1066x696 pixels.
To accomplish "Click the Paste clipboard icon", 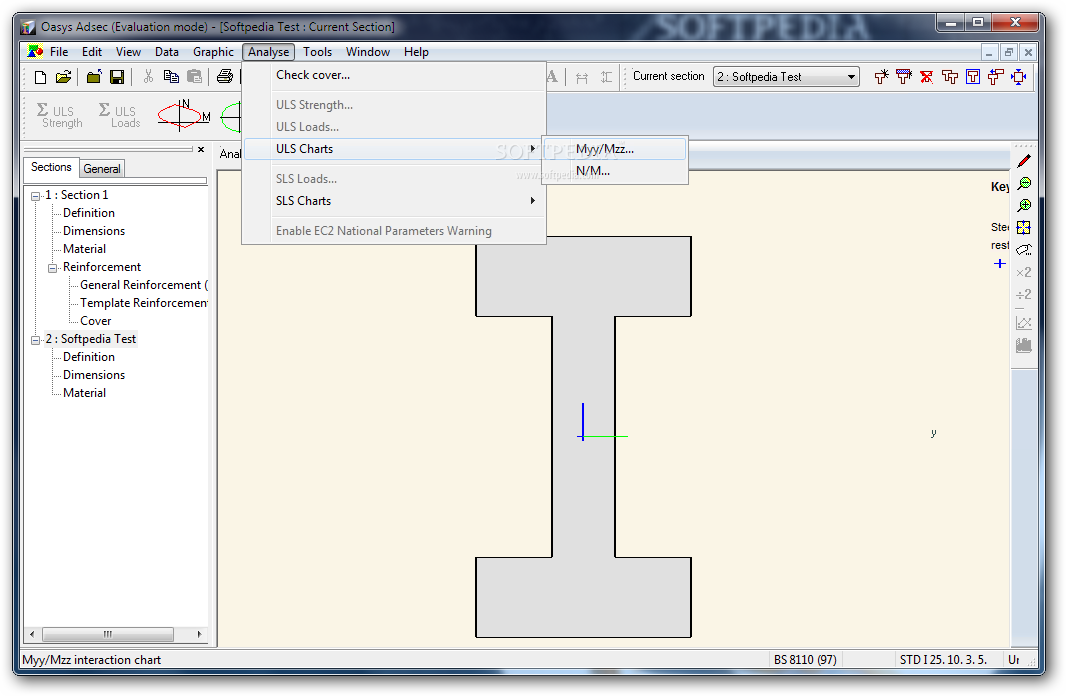I will click(194, 77).
